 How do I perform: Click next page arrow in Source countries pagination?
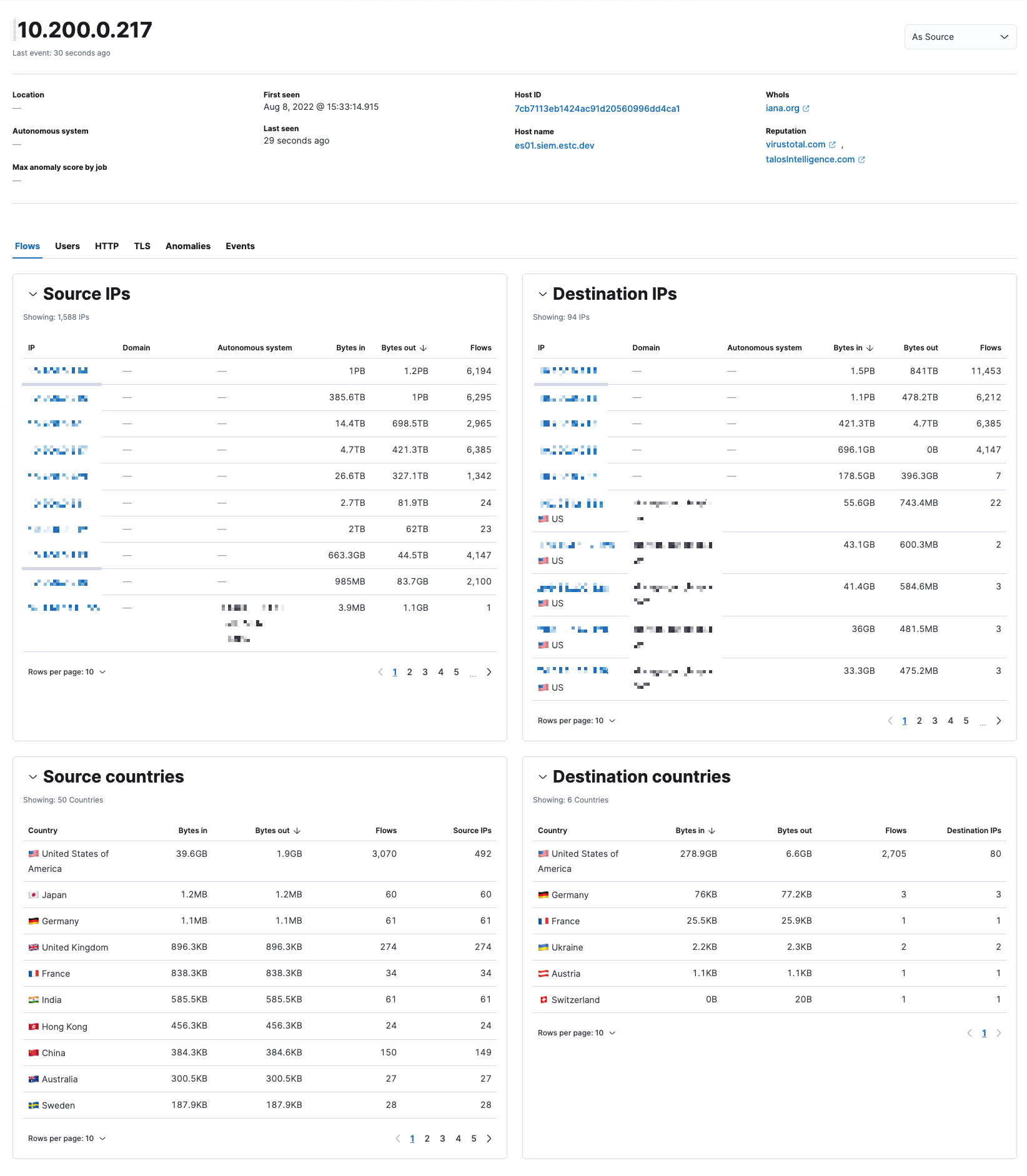click(489, 1138)
